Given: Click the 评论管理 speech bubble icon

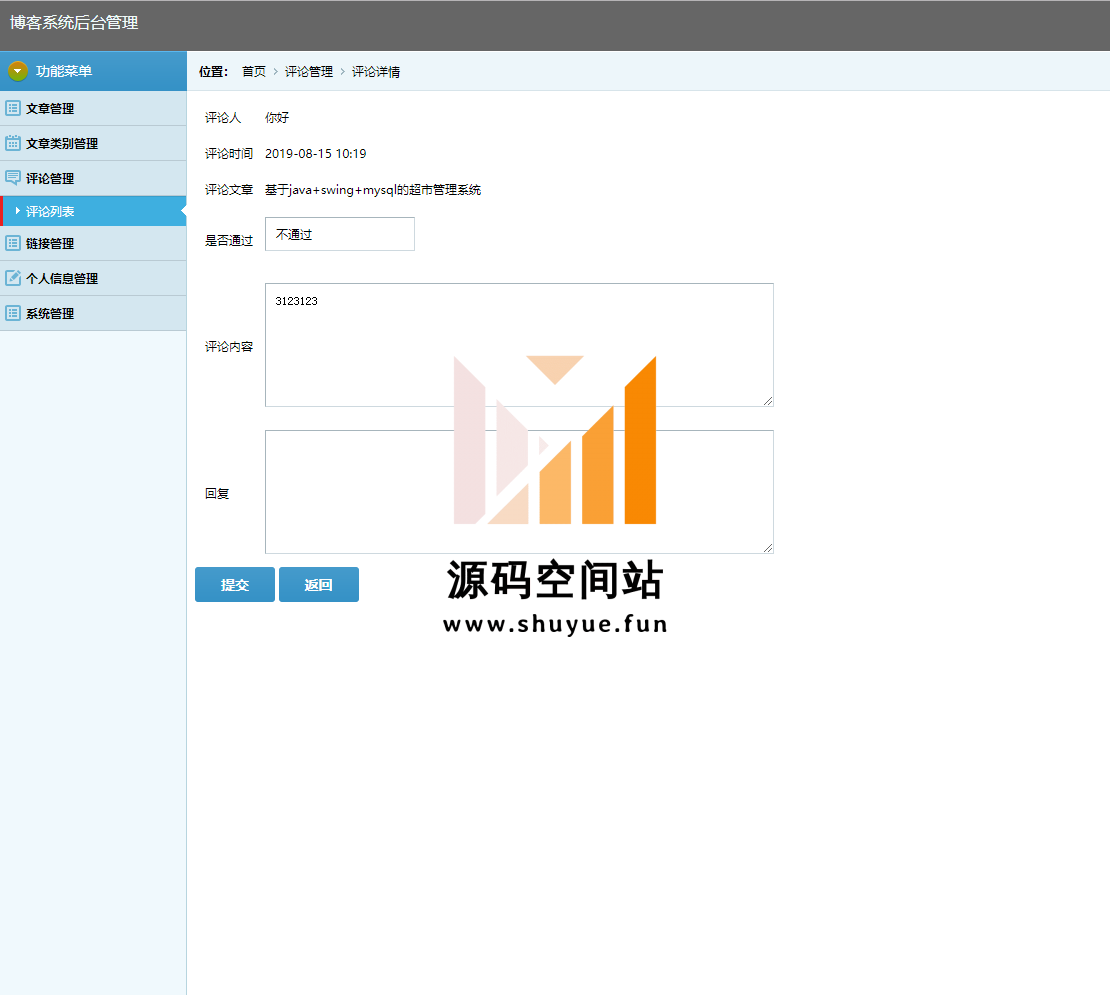Looking at the screenshot, I should pos(13,178).
